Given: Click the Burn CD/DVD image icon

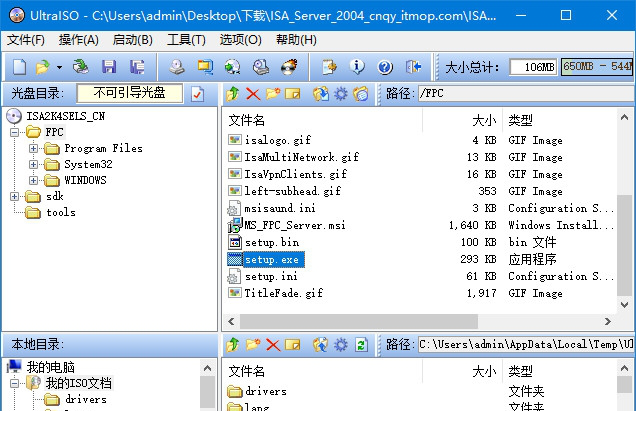Looking at the screenshot, I should coord(289,67).
